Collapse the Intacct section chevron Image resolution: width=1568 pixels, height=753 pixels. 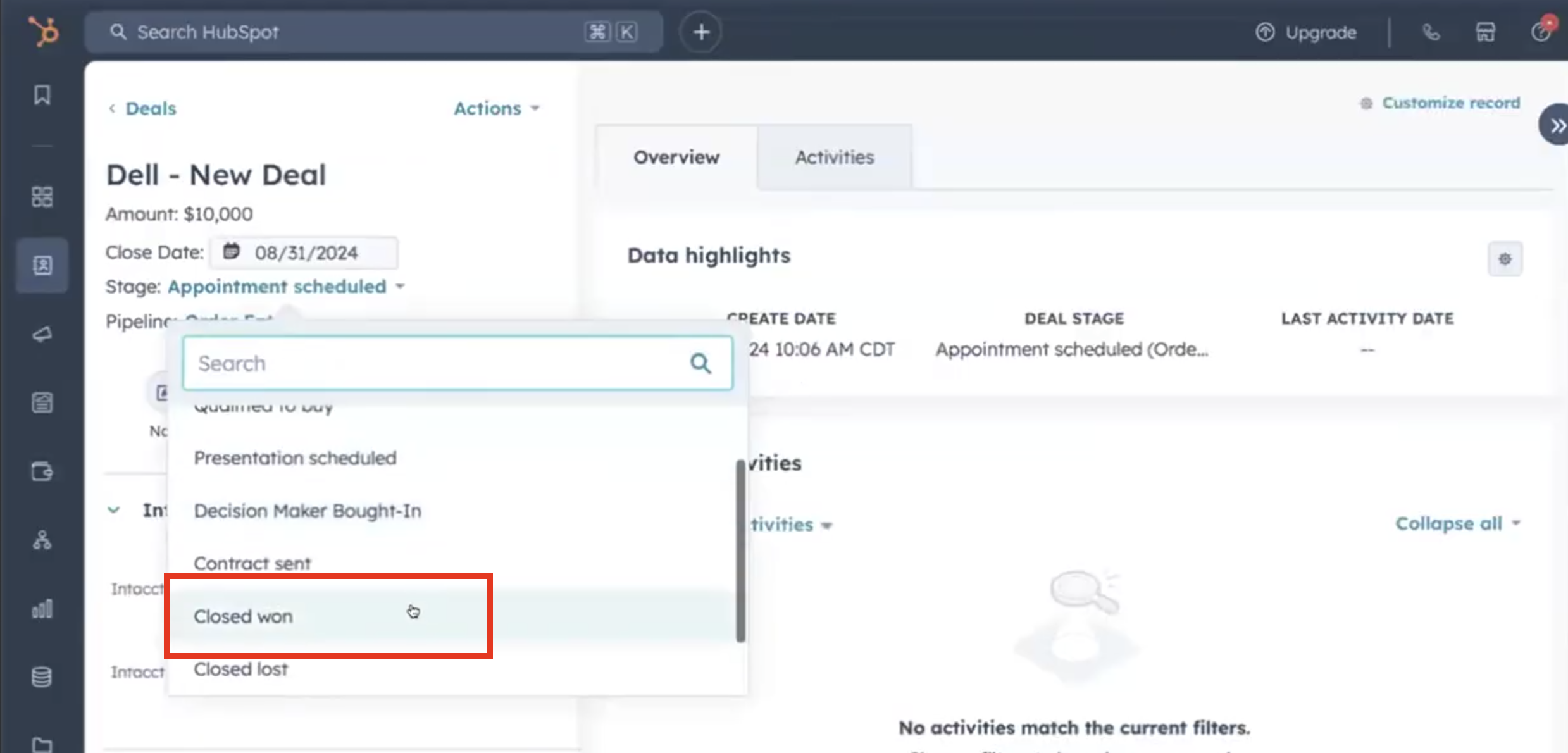tap(114, 510)
